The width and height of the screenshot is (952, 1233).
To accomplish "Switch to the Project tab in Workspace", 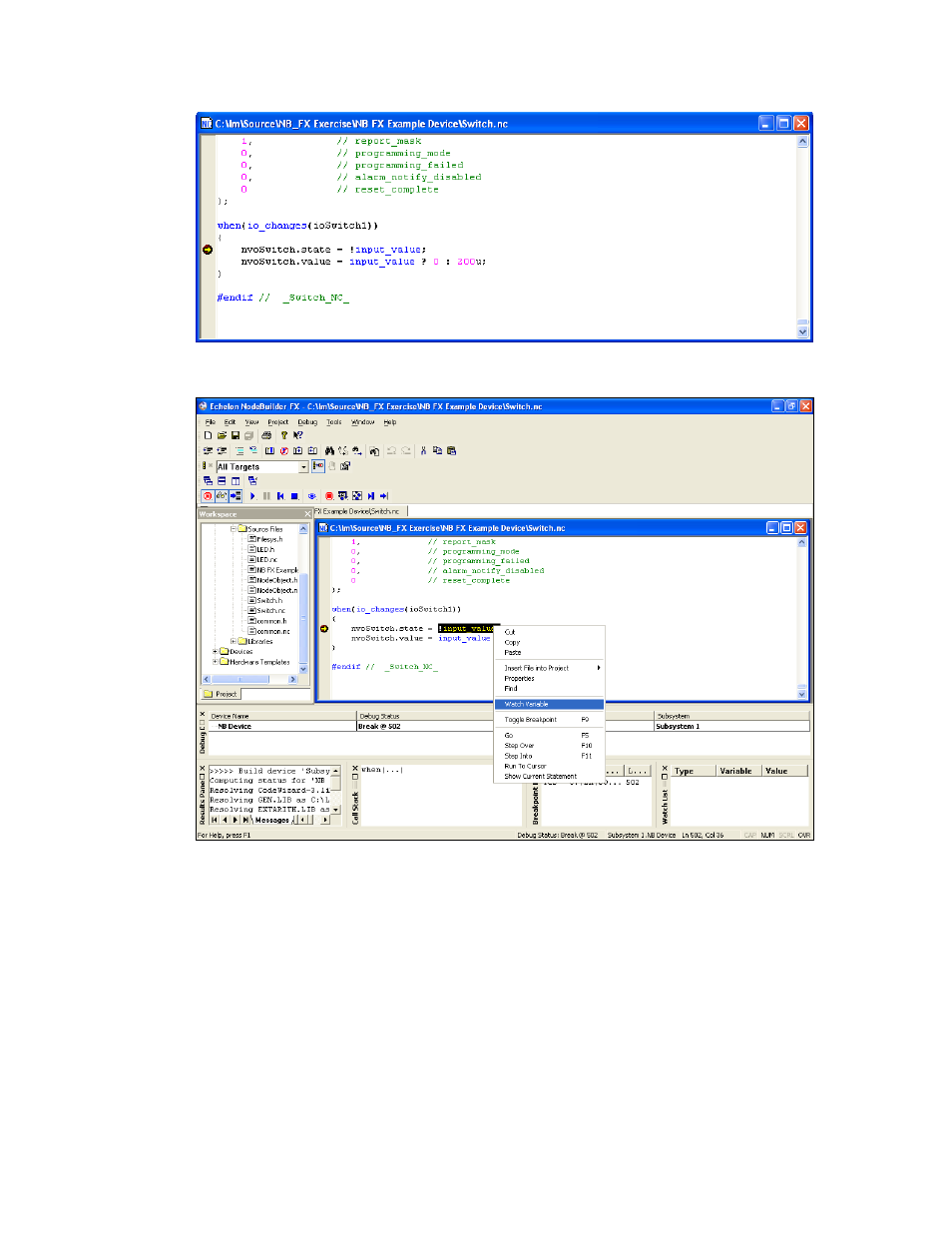I will click(222, 693).
